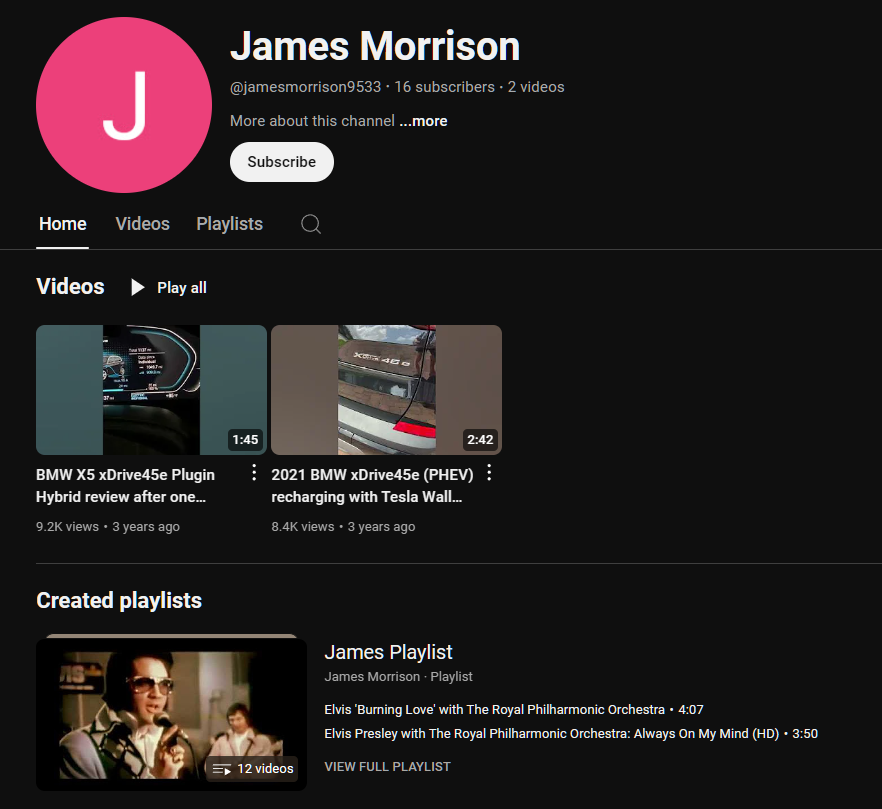
Task: Open the BMW X5 dashboard video thumbnail
Action: 151,390
